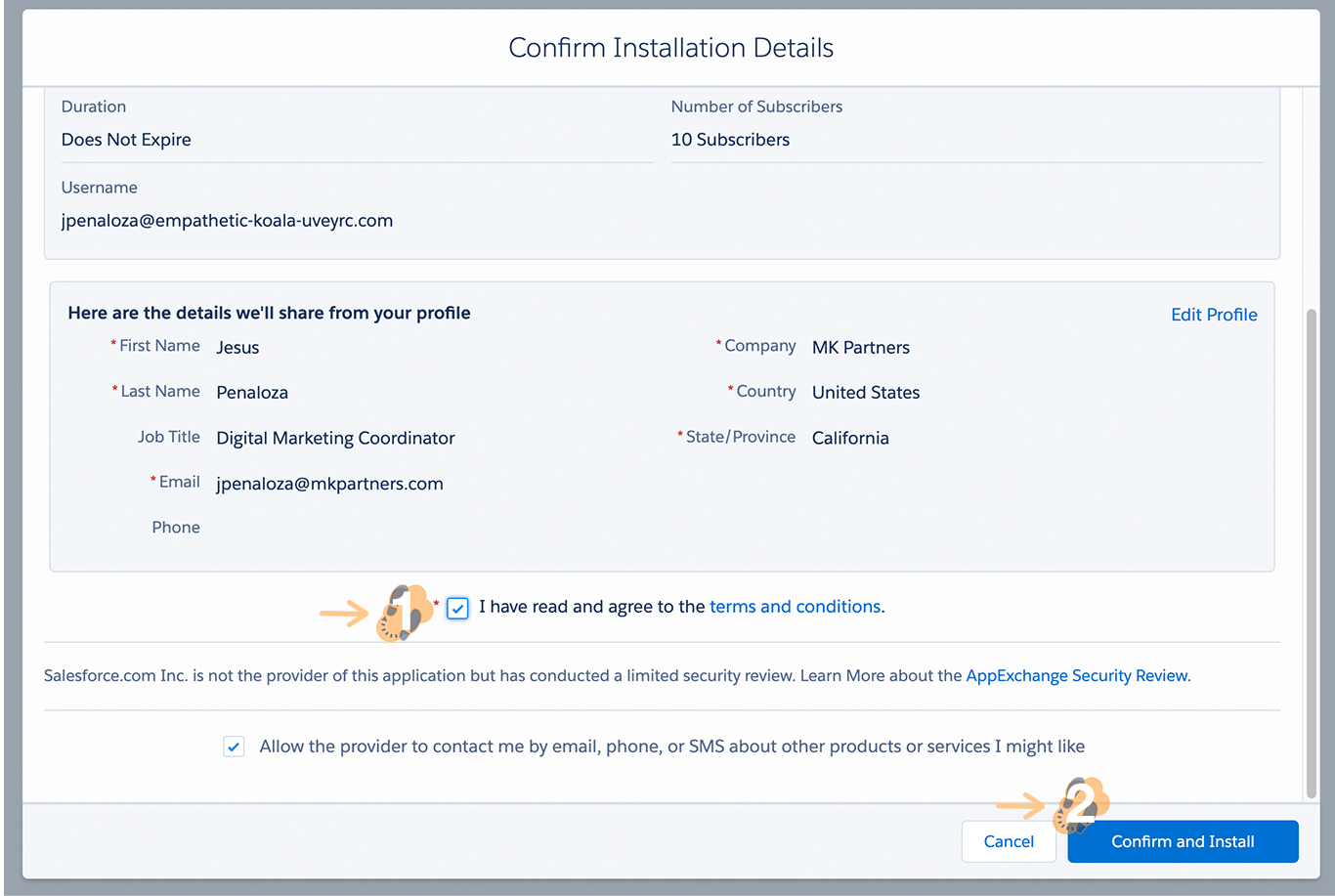Open the terms and conditions link
This screenshot has height=896, width=1335.
[795, 607]
